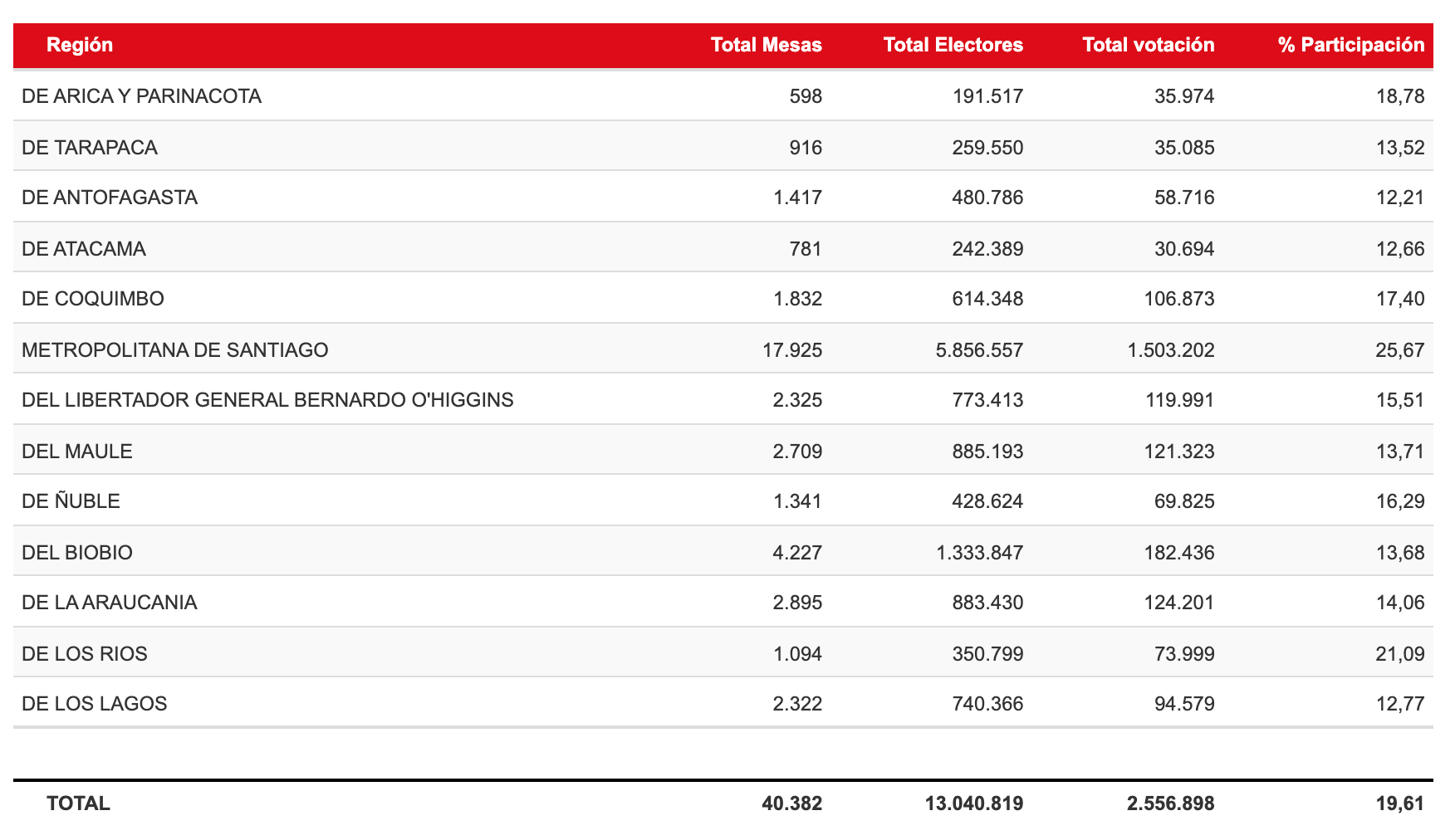
Task: Click the DEL MAULE region name
Action: pos(77,452)
